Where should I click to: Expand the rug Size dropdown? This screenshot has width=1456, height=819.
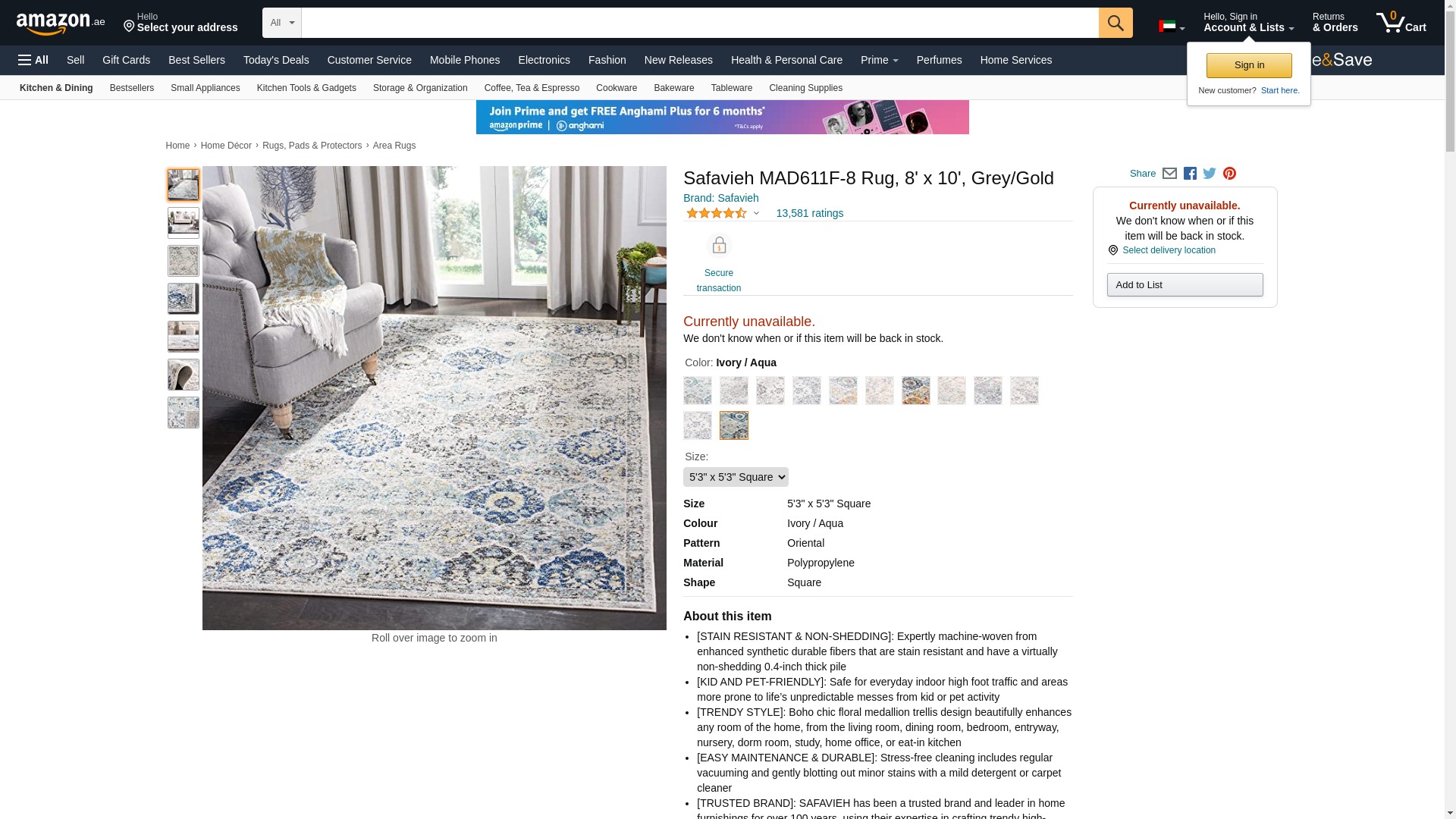(x=736, y=477)
